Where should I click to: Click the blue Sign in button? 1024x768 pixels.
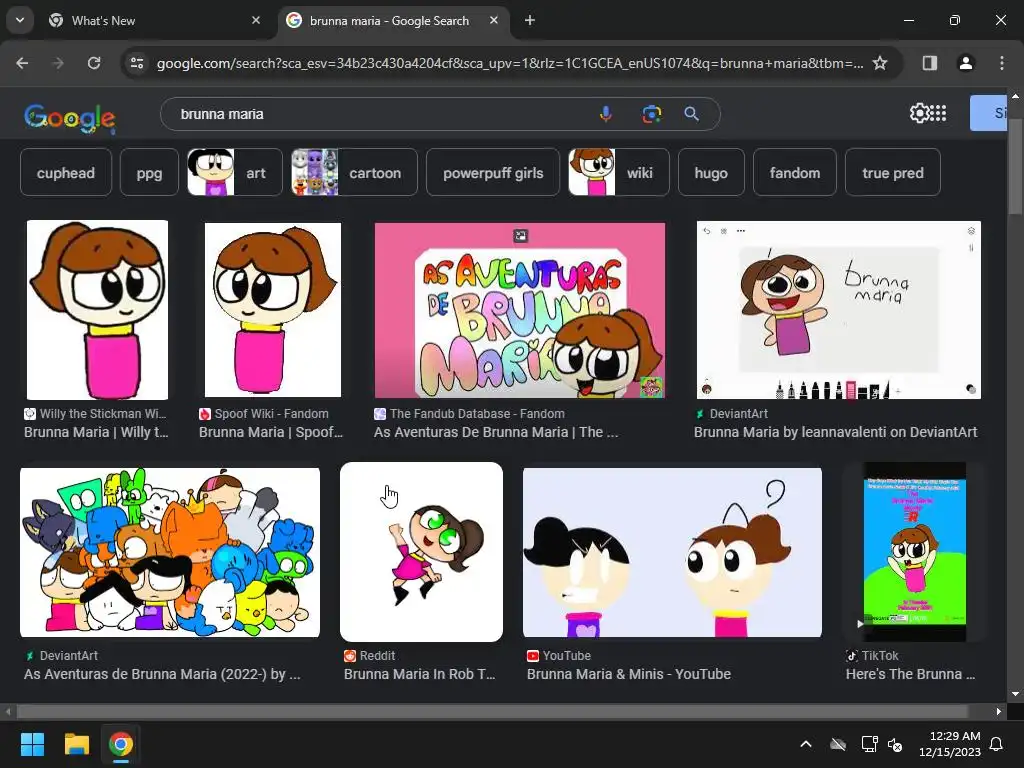point(989,113)
